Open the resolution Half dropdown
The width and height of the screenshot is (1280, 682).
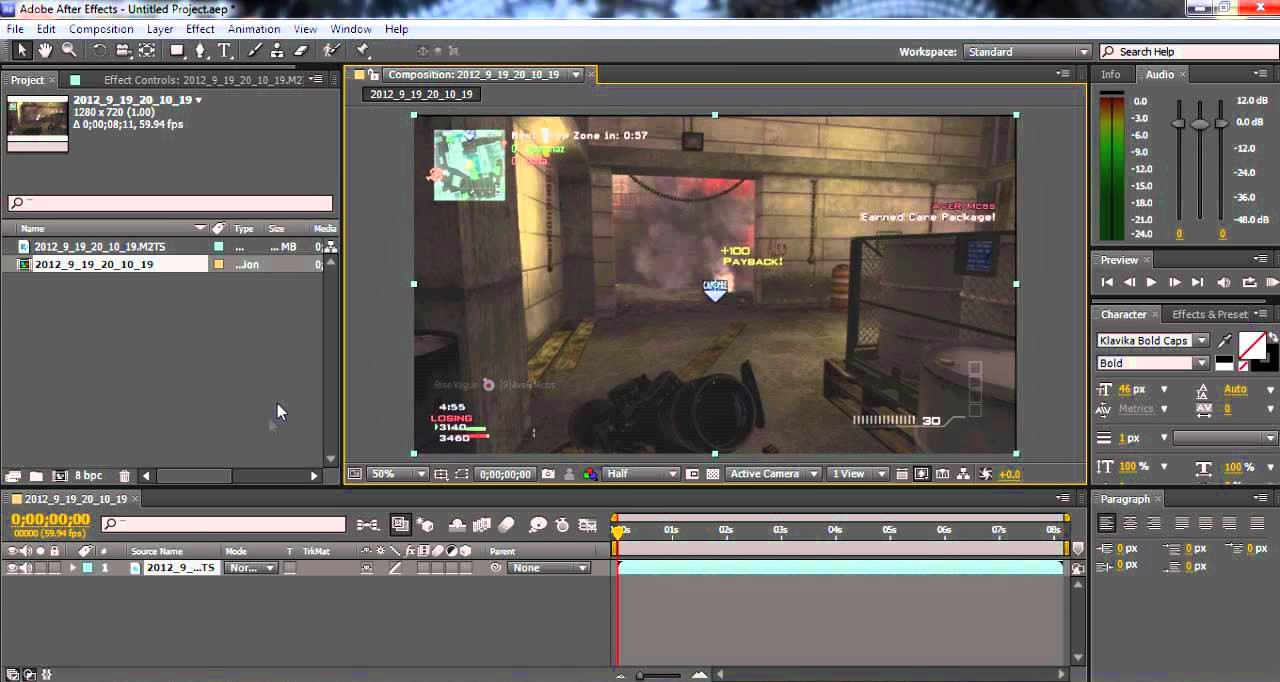coord(642,474)
